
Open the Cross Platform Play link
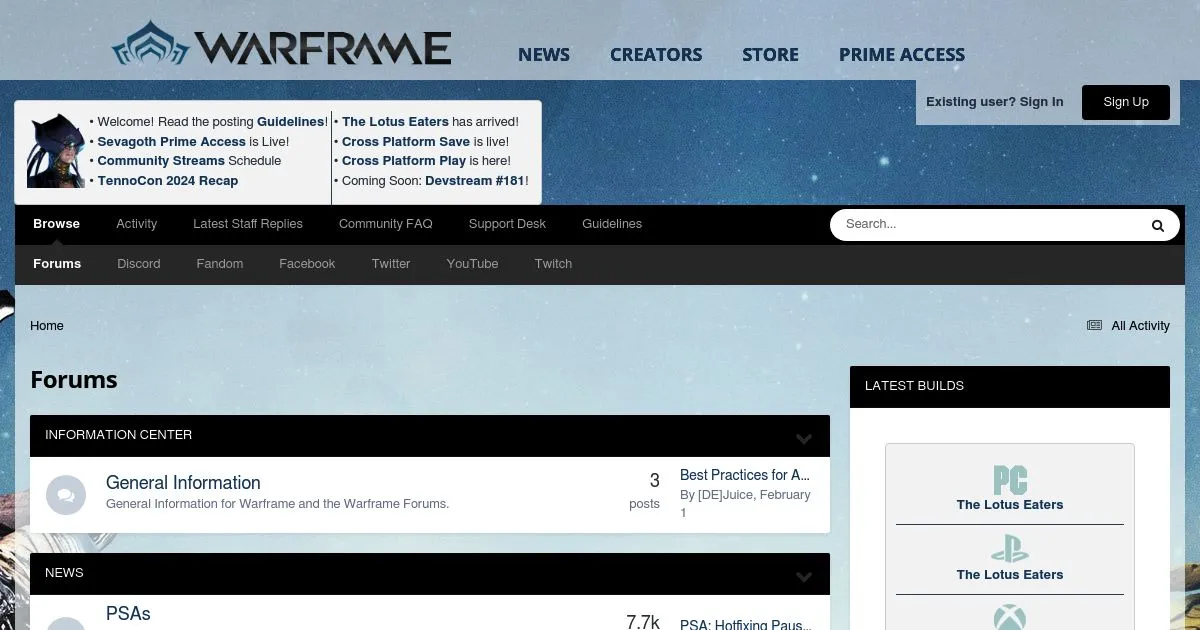point(404,161)
